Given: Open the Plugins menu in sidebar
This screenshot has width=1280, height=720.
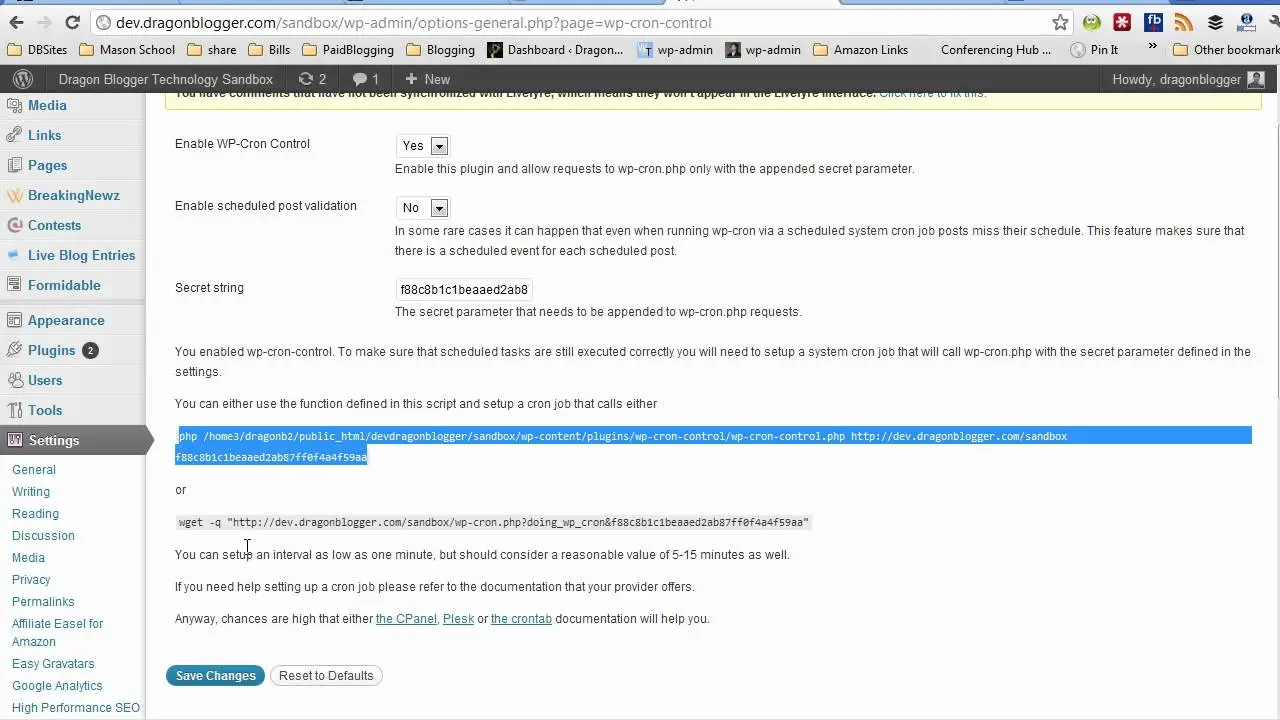Looking at the screenshot, I should click(52, 350).
